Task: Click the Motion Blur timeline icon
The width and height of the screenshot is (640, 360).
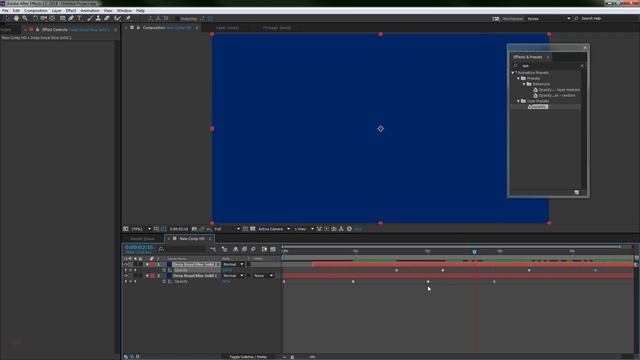Action: (253, 249)
